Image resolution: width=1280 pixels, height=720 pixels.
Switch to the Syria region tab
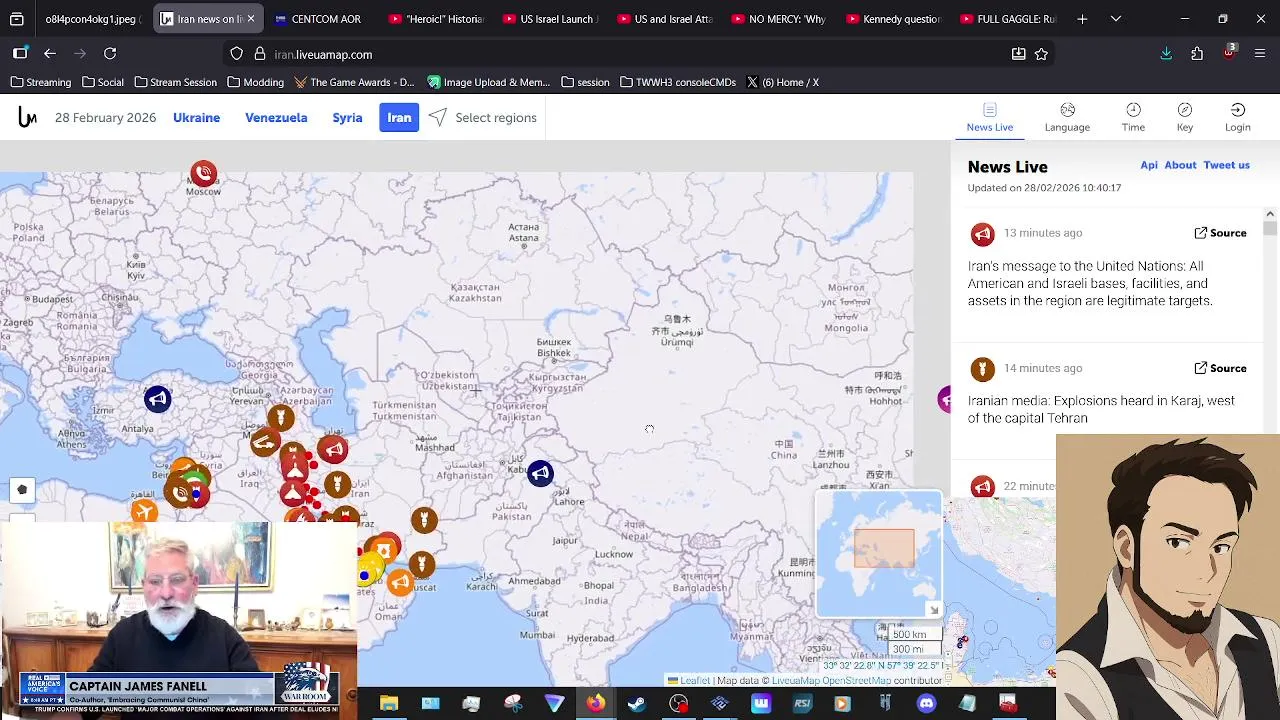pos(347,118)
